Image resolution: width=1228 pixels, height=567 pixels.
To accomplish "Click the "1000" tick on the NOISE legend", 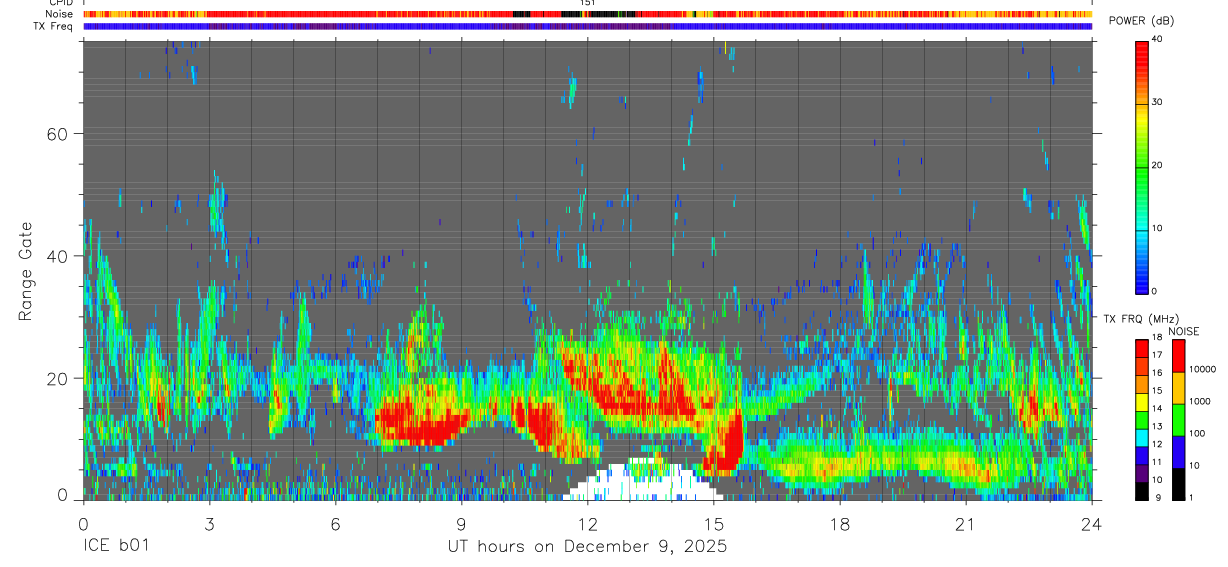I will click(x=1198, y=401).
